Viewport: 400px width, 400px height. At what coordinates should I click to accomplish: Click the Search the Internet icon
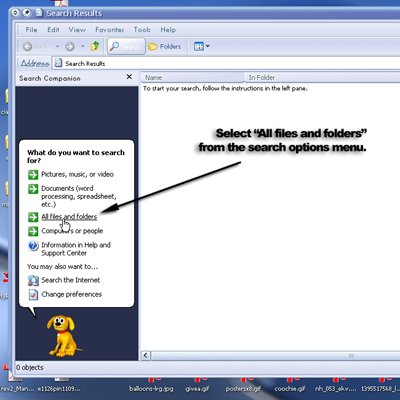pyautogui.click(x=33, y=280)
